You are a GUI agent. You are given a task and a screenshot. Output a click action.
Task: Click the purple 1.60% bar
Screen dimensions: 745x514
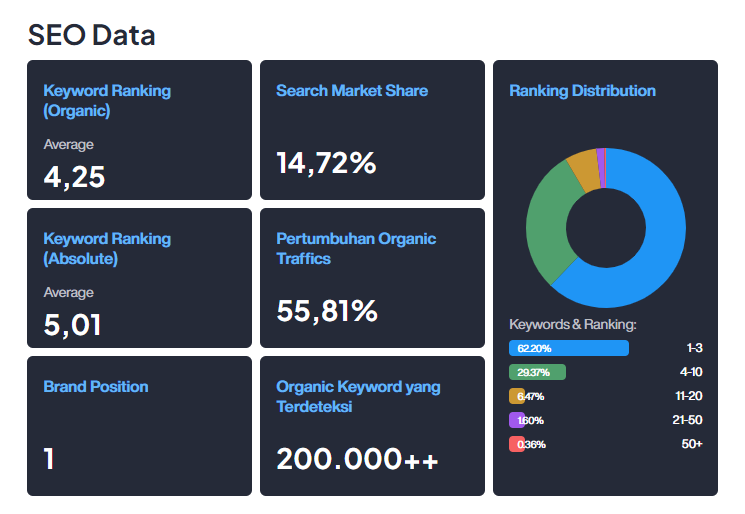tap(516, 420)
